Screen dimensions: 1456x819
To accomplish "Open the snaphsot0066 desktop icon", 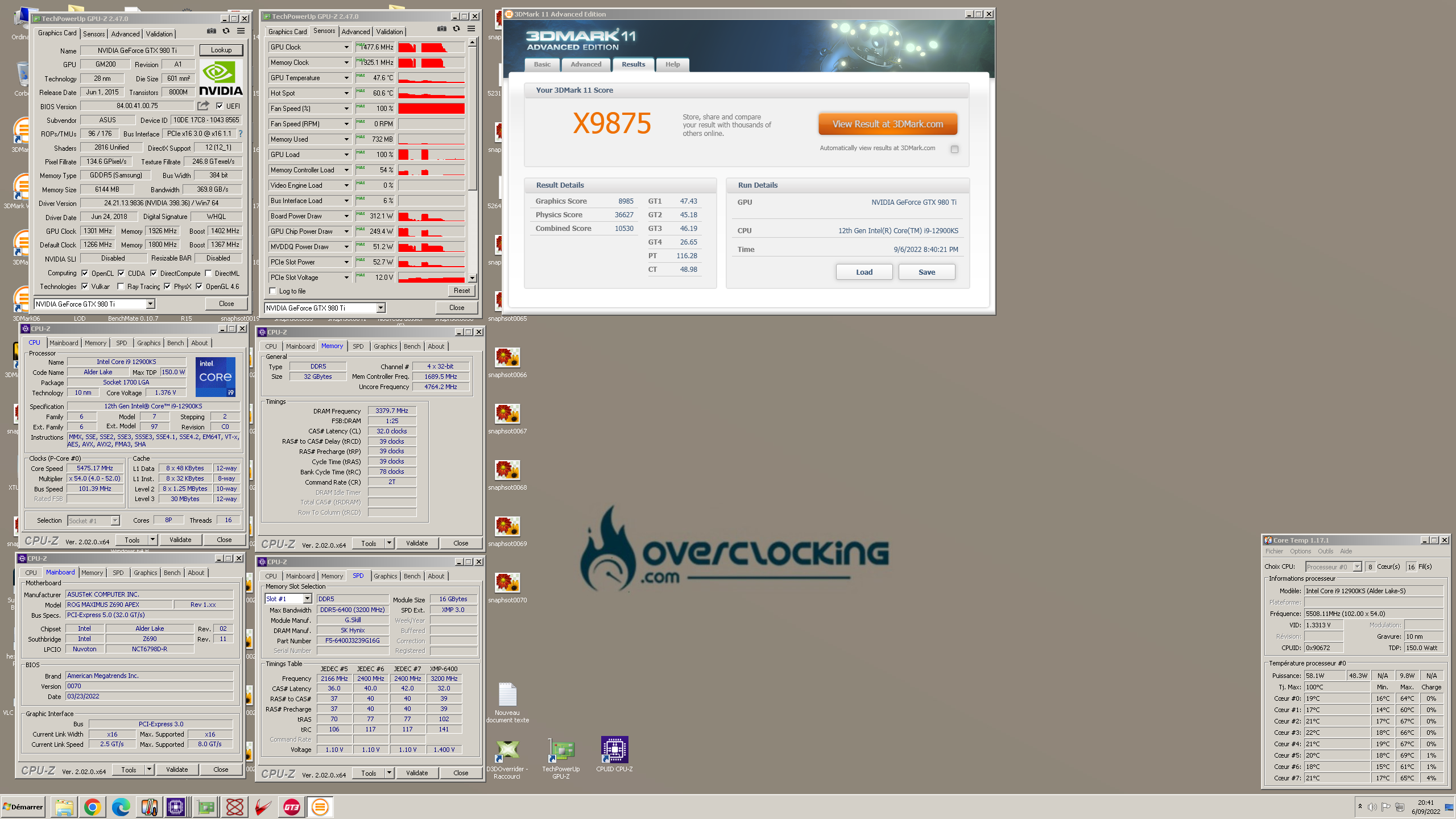I will point(507,362).
